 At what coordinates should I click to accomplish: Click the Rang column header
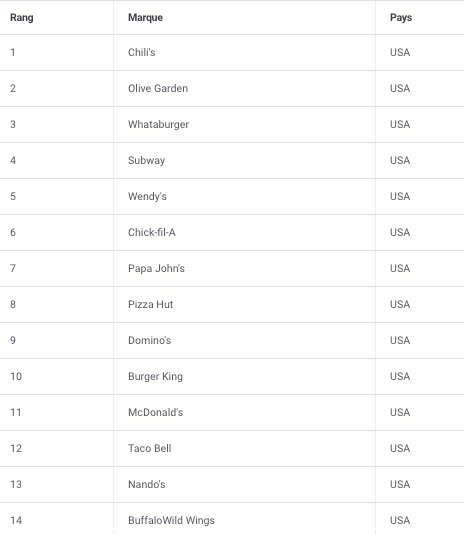point(21,17)
